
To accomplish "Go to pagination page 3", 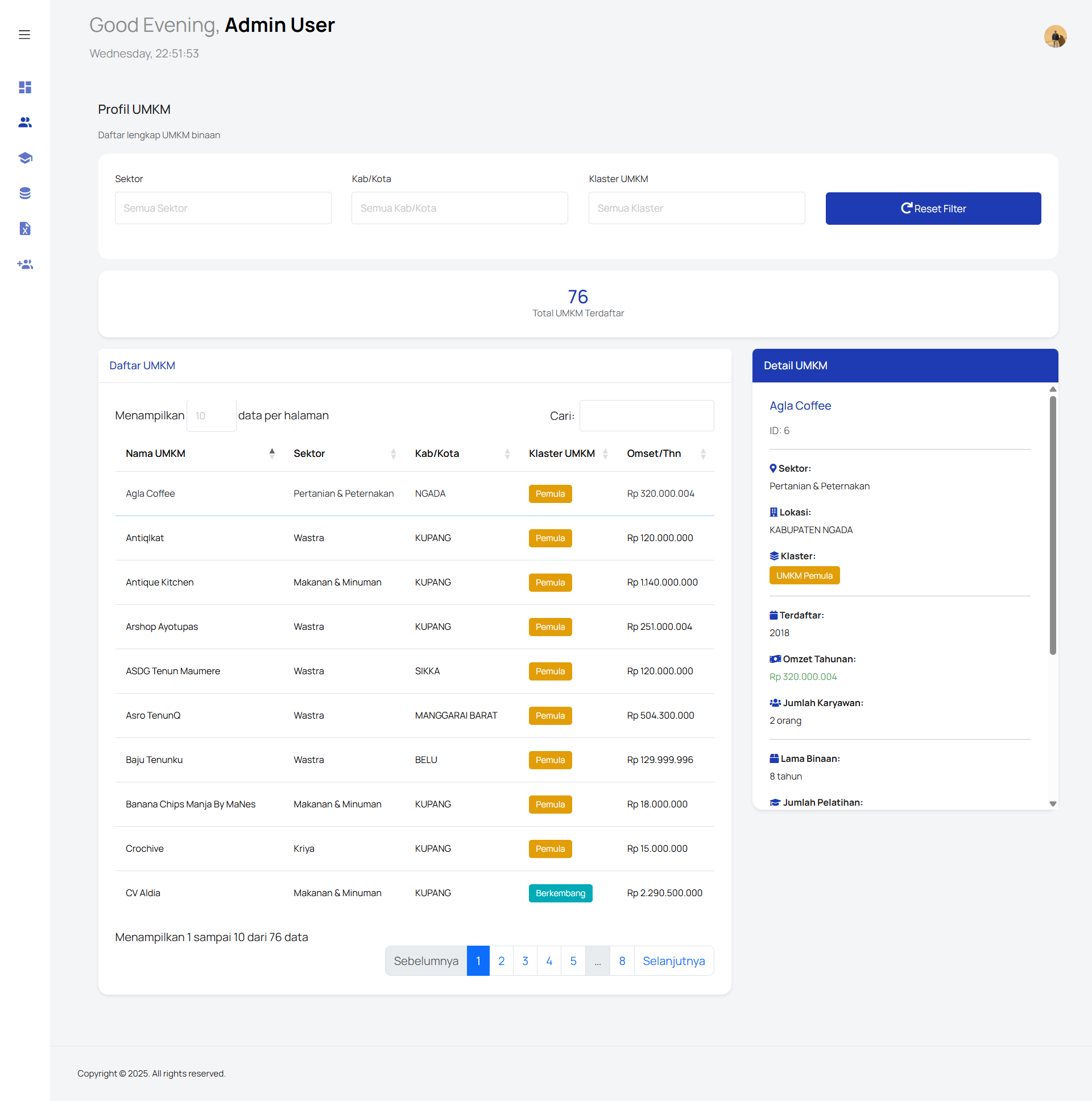I will point(524,962).
